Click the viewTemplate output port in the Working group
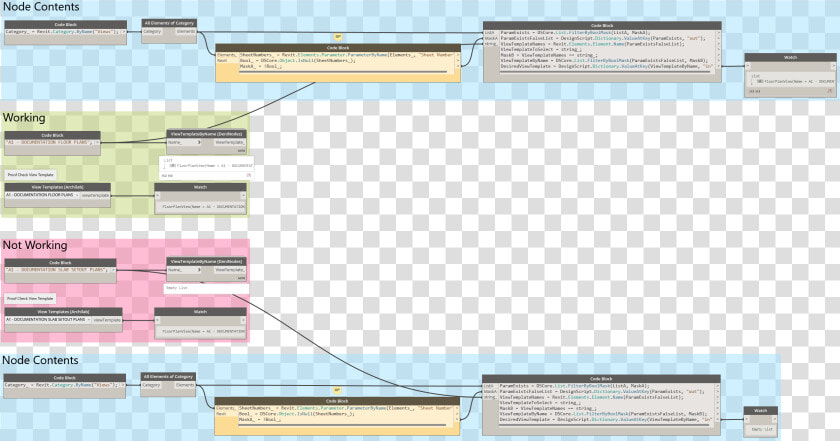Viewport: 840px width, 441px height. (95, 196)
